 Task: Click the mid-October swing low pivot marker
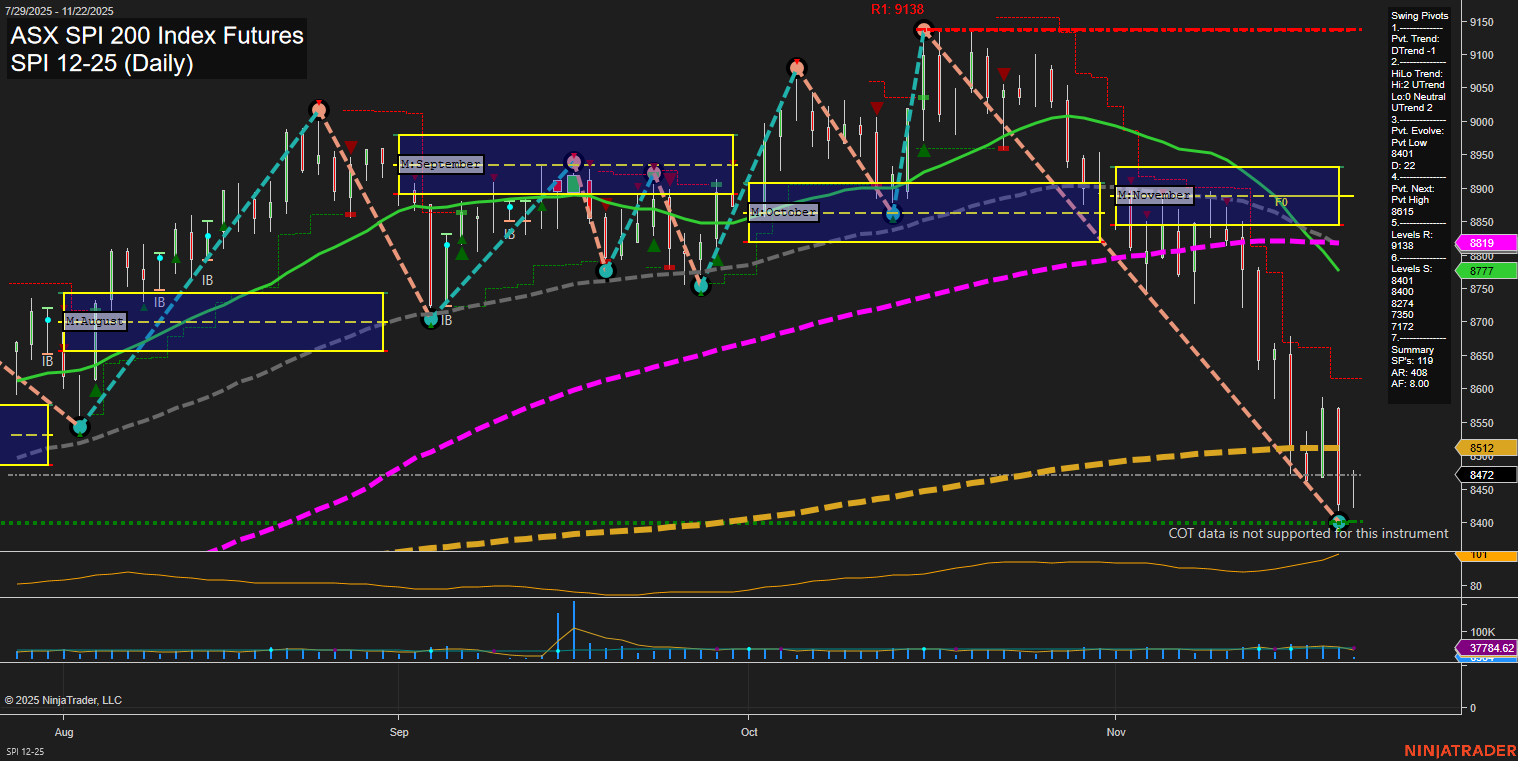893,213
